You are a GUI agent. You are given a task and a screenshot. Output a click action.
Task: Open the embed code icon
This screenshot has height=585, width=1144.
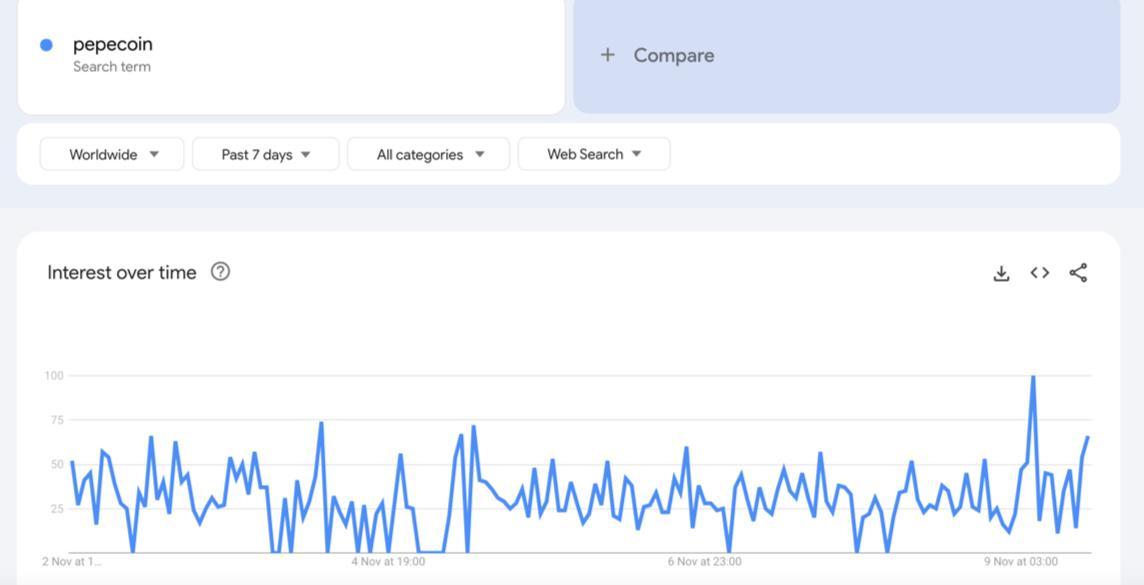click(1040, 273)
